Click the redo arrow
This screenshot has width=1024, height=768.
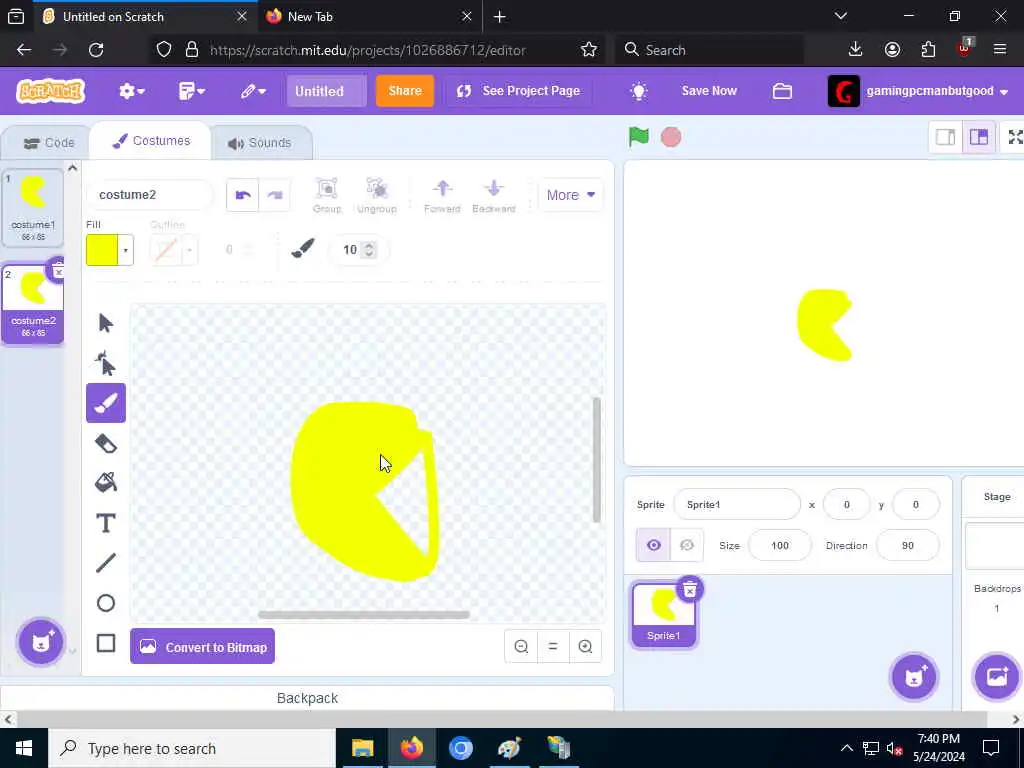pos(275,195)
